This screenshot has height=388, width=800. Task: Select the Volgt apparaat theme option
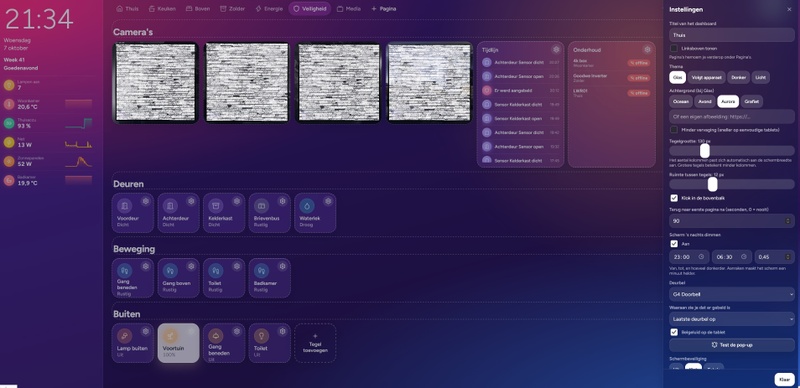706,78
